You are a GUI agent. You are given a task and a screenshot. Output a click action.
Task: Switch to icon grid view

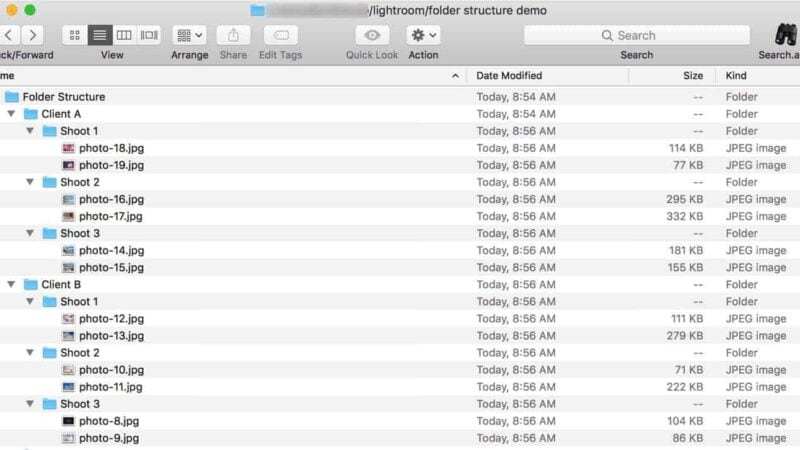(74, 35)
